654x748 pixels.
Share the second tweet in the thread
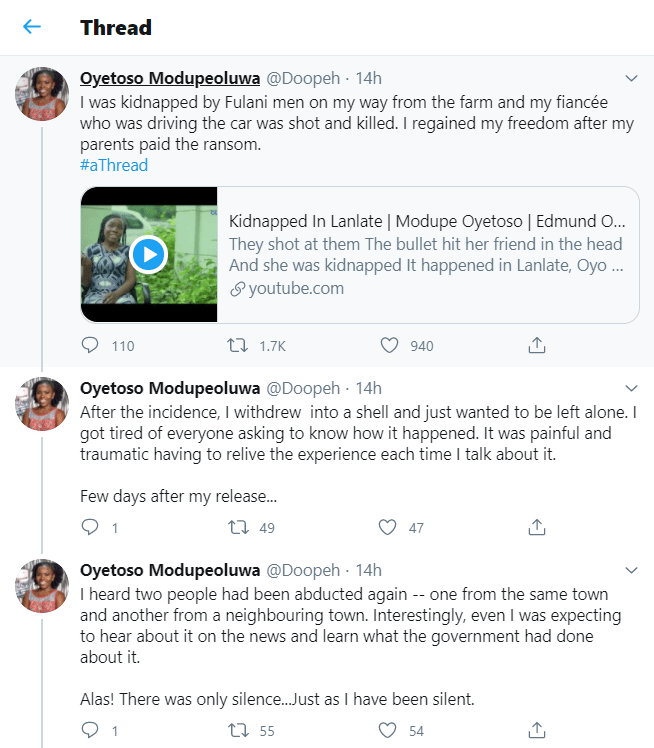click(x=537, y=527)
